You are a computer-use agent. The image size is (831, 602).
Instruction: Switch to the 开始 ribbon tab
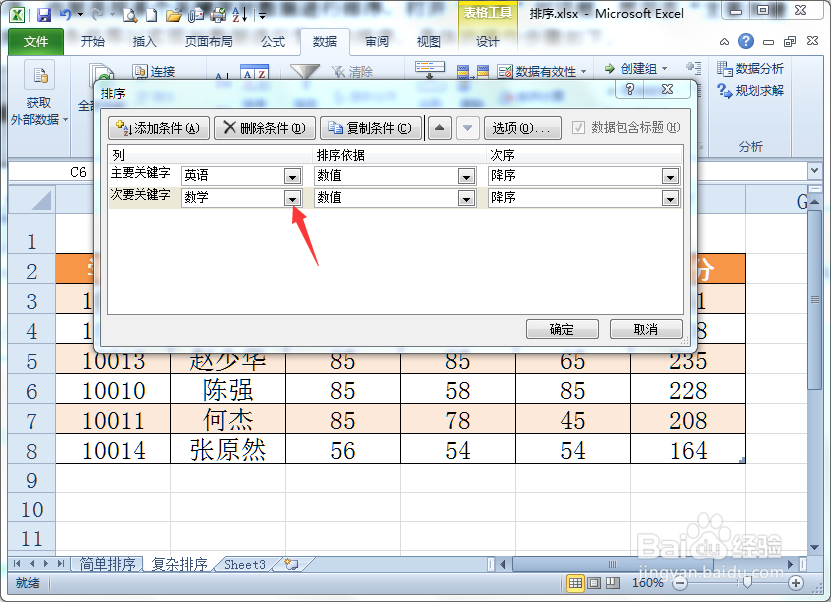93,41
